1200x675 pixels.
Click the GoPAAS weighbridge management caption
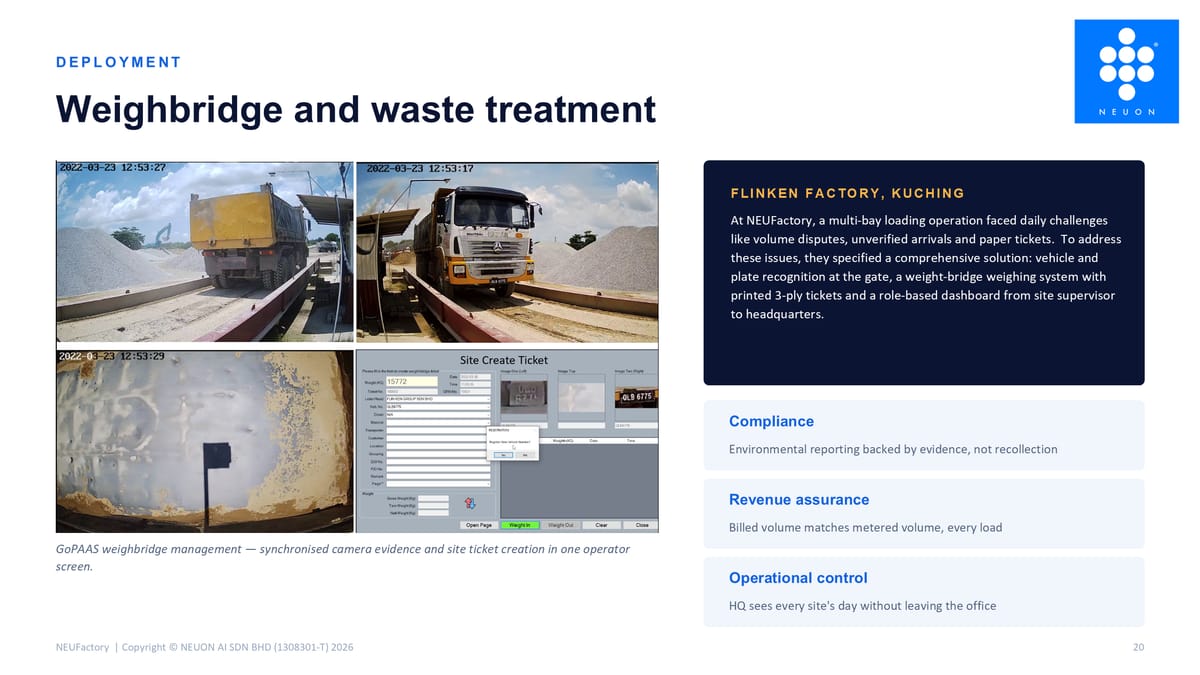coord(343,558)
